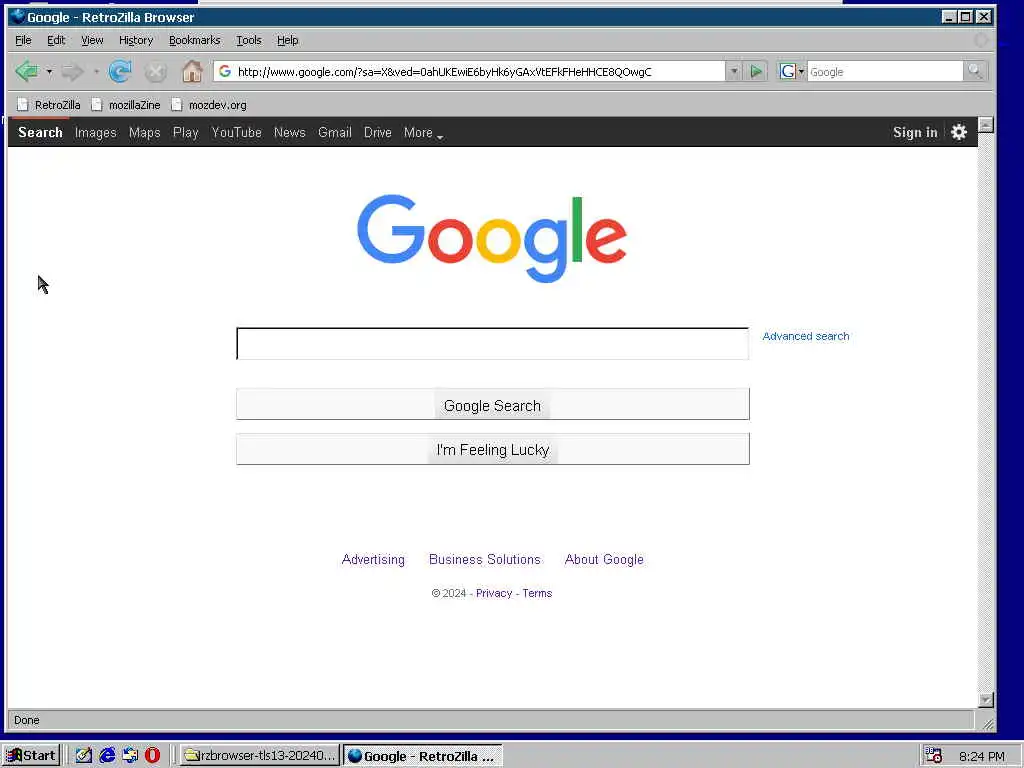
Task: Reload the page with the refresh icon
Action: [120, 71]
